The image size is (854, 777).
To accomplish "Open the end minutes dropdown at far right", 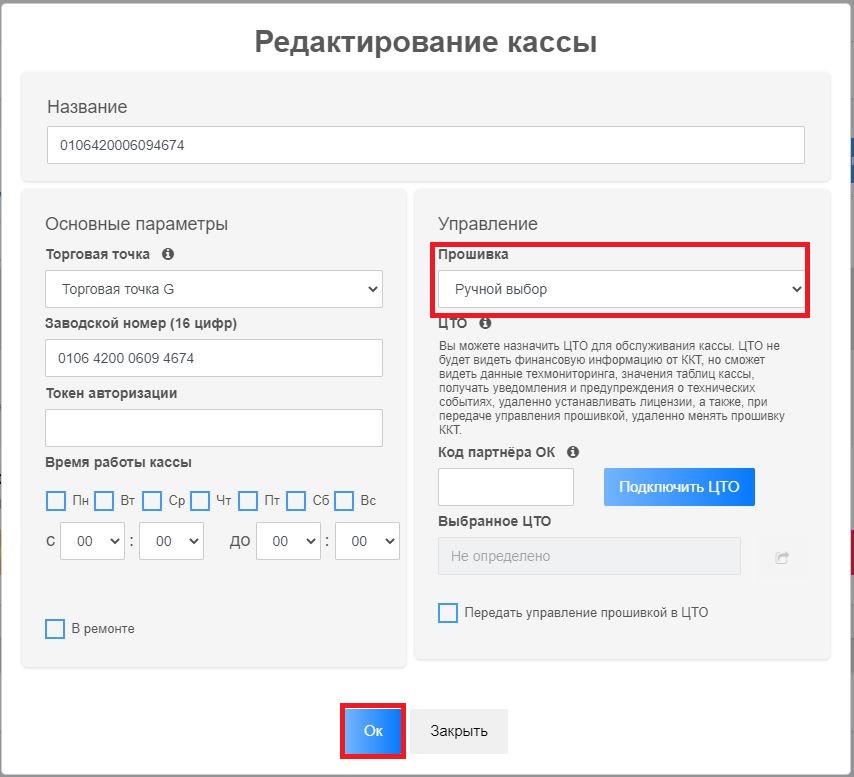I will coord(367,541).
